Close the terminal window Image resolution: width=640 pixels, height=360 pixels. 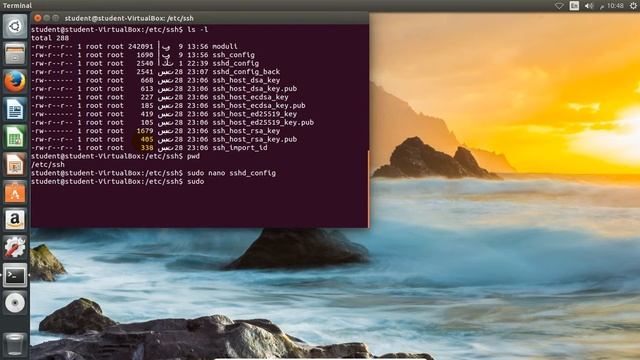[38, 18]
